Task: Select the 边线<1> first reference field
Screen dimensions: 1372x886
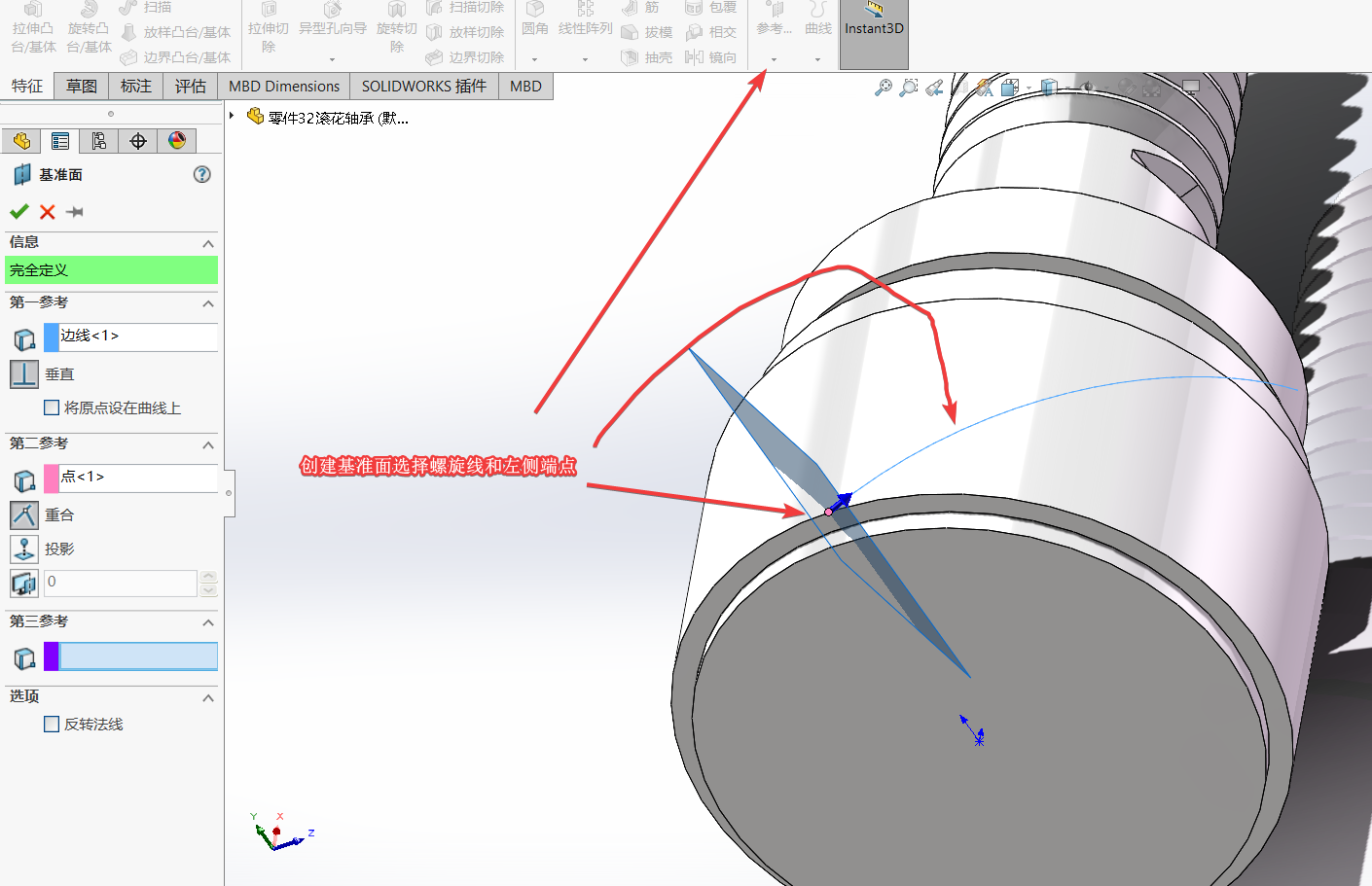Action: click(x=138, y=337)
